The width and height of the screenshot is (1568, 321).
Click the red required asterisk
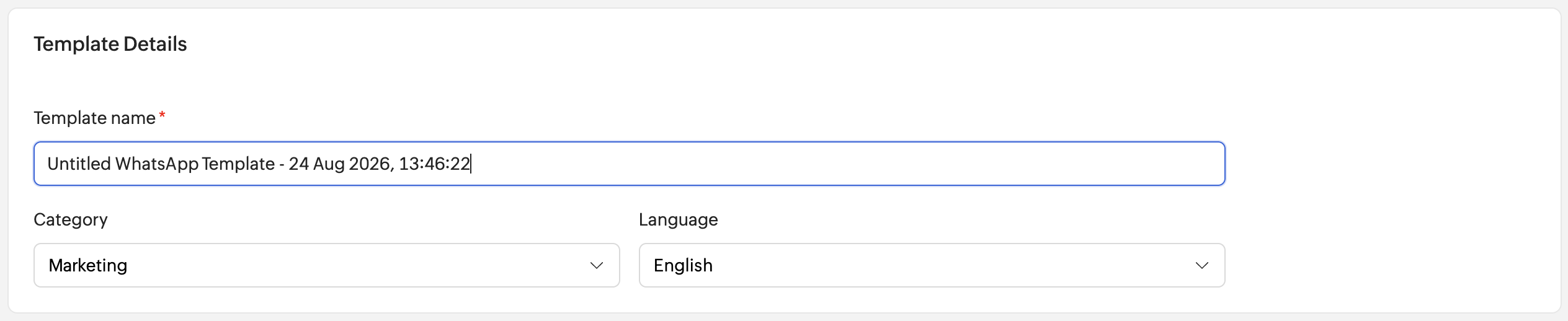(162, 115)
